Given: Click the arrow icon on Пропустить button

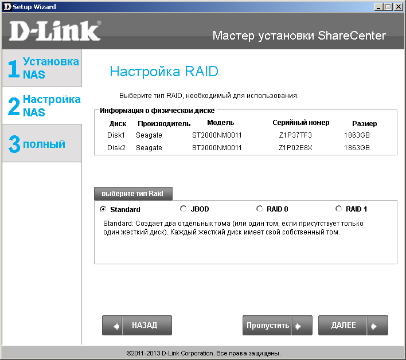Looking at the screenshot, I should coord(298,326).
